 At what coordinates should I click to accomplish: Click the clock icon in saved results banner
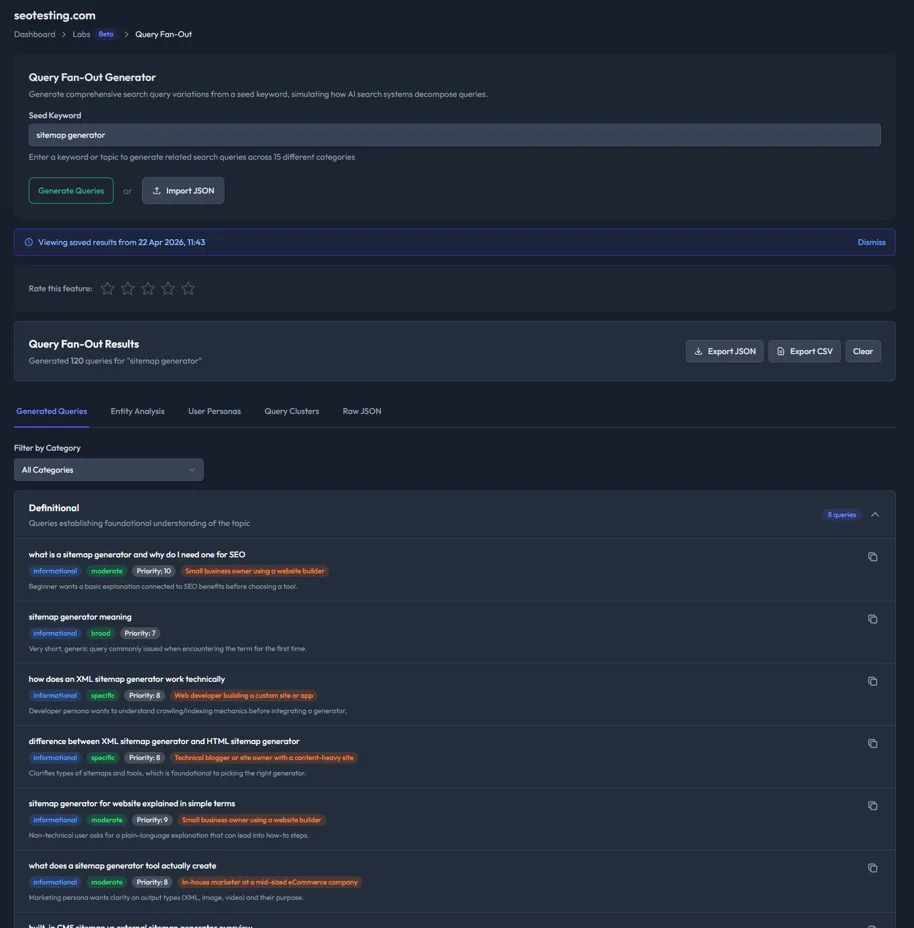pyautogui.click(x=28, y=242)
